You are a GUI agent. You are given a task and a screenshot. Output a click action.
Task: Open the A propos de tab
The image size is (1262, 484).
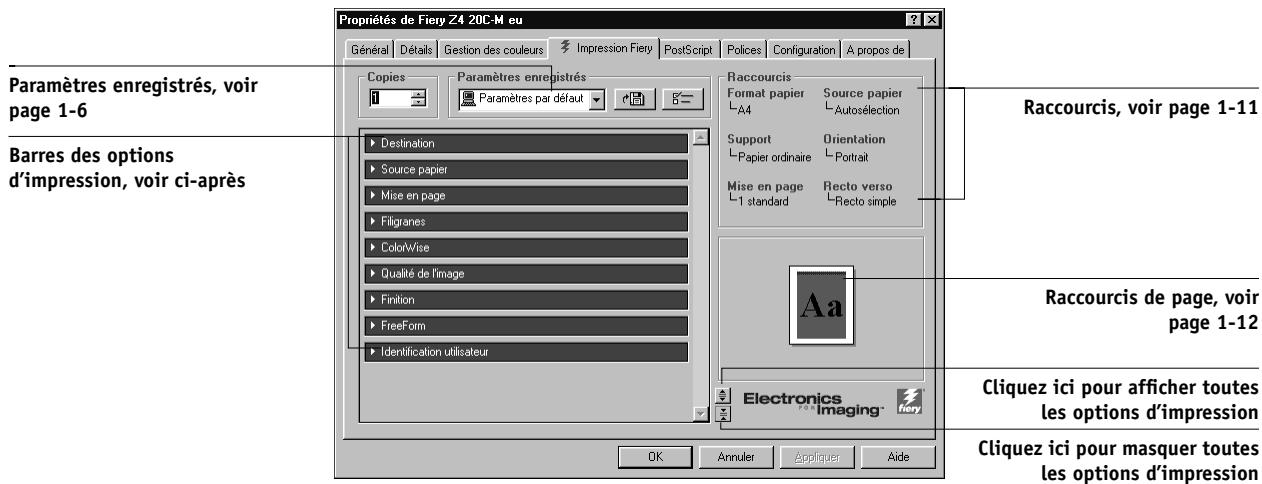click(875, 49)
